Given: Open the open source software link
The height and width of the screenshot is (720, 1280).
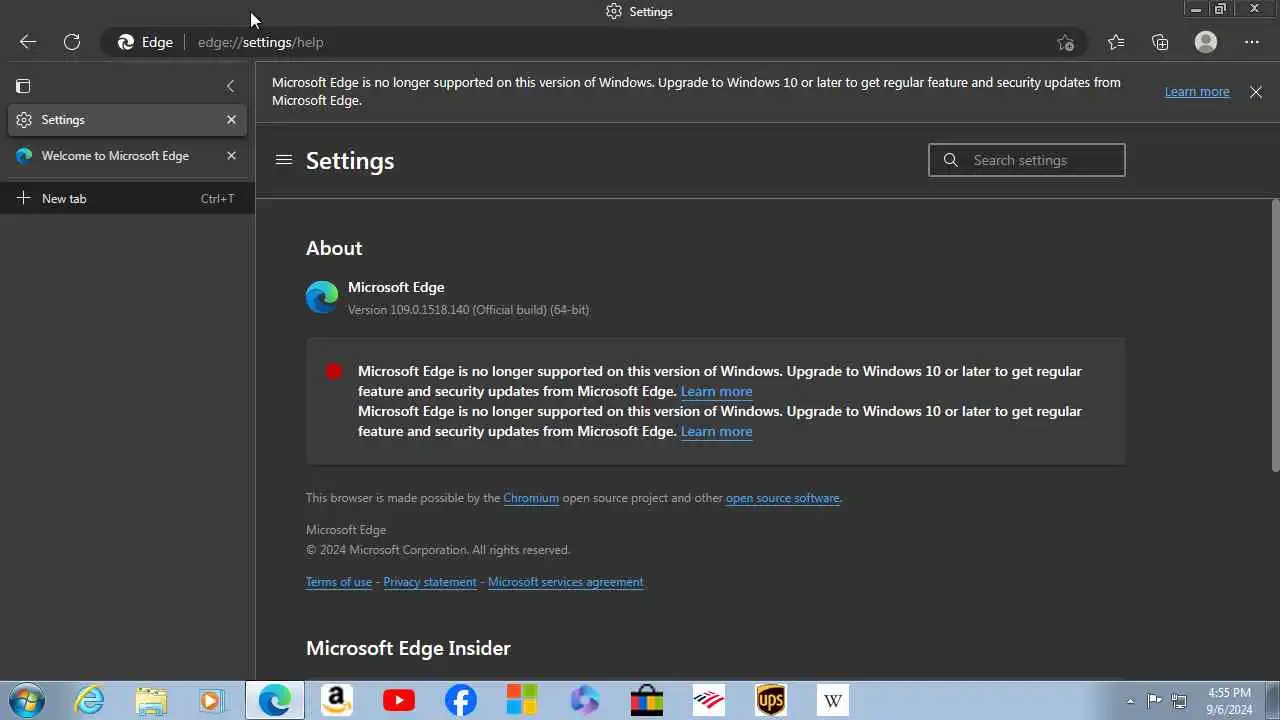Looking at the screenshot, I should [783, 498].
